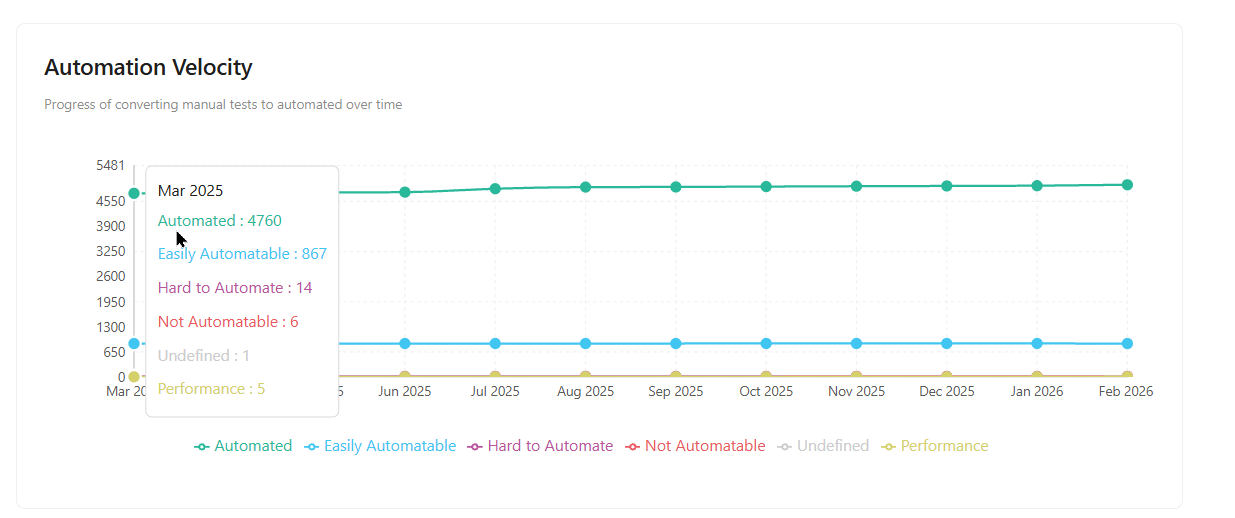
Task: Toggle Easily Automatable legend entry
Action: 380,446
